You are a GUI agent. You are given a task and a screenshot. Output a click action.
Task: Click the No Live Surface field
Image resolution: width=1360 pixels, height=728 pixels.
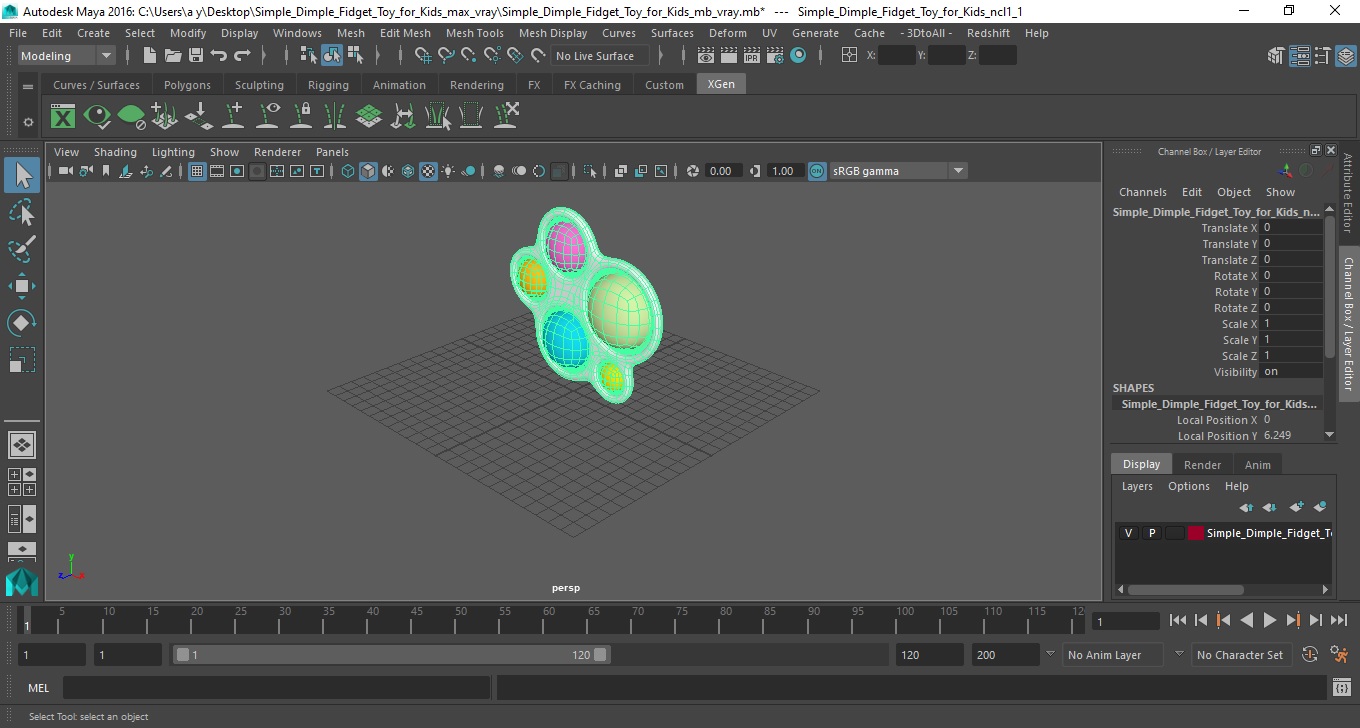tap(600, 56)
